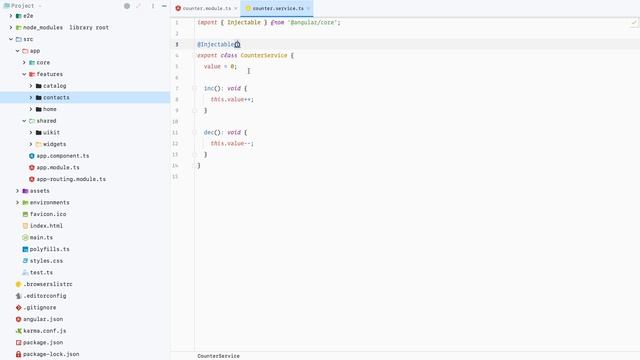The image size is (640, 360).
Task: Select the uikit tree item
Action: (x=85, y=133)
